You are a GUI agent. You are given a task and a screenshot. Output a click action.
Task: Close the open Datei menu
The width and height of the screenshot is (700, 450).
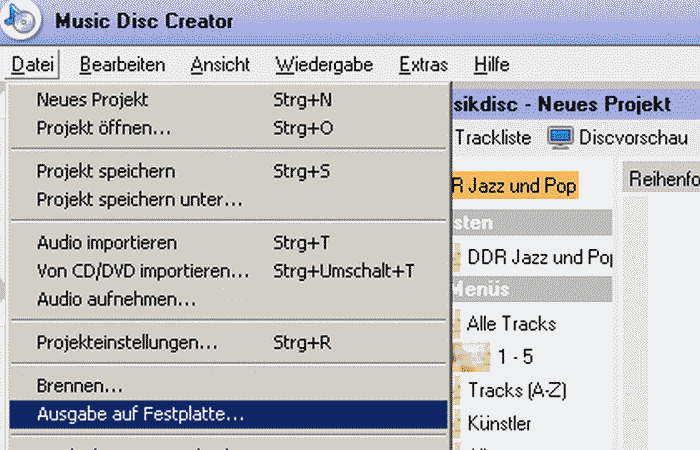[35, 65]
